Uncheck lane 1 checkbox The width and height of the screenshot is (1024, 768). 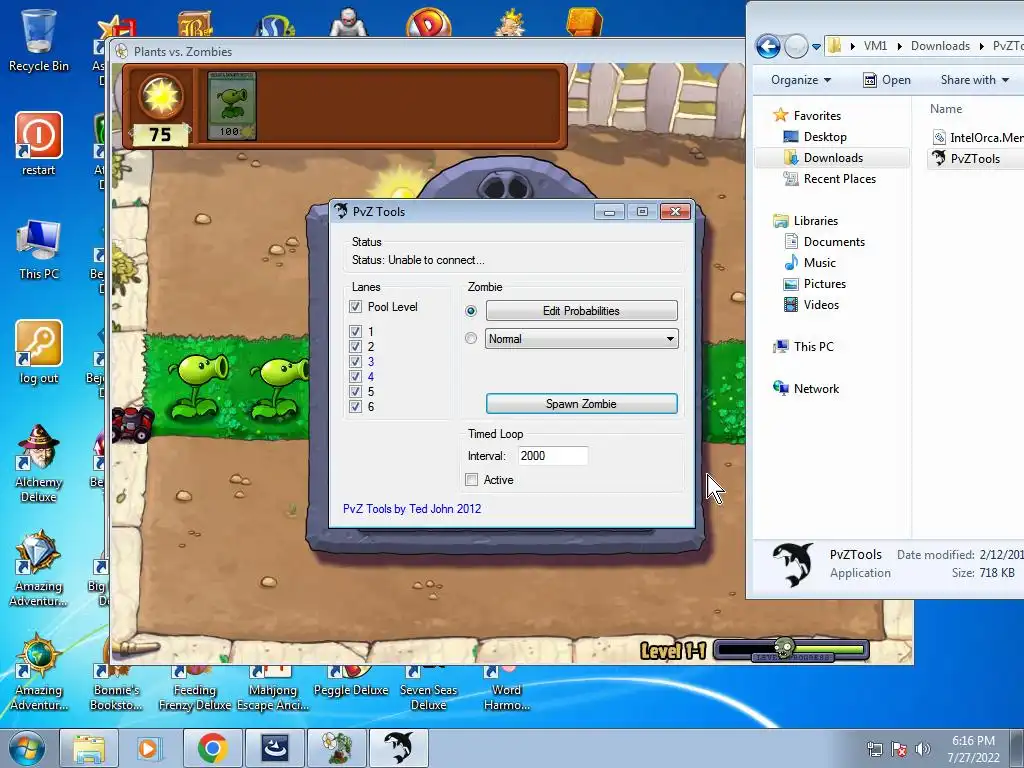pos(355,331)
